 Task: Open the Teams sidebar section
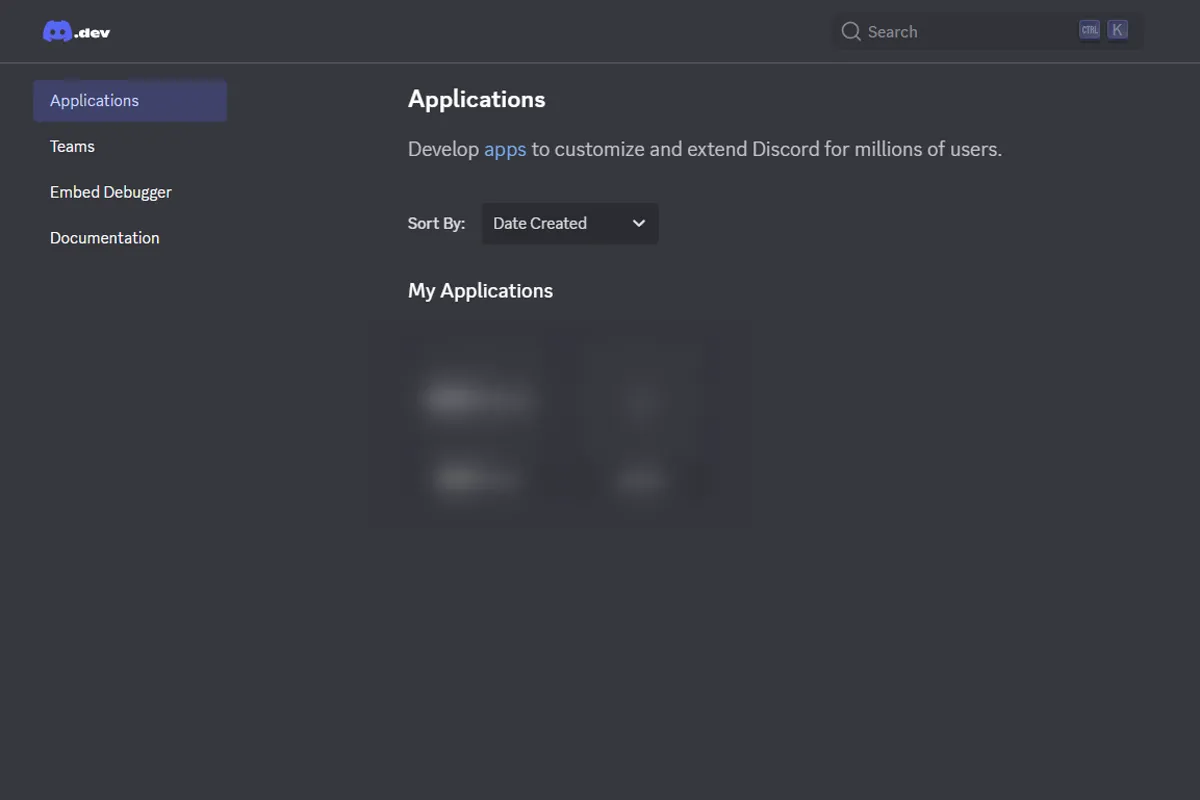(73, 146)
